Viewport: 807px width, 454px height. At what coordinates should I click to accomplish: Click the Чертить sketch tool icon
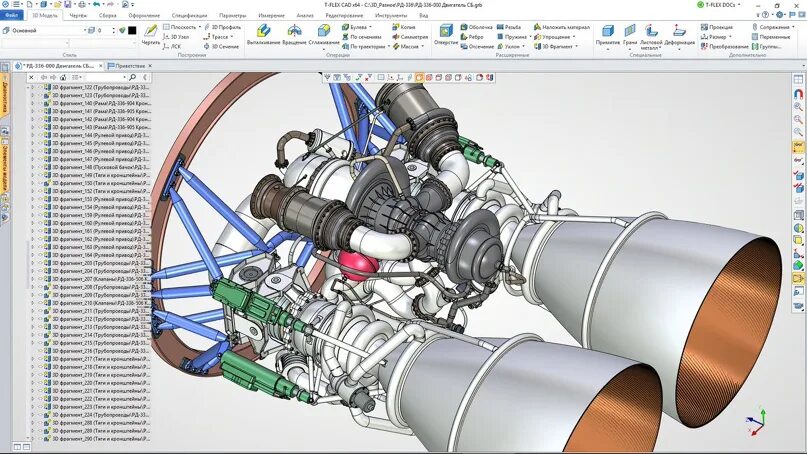click(150, 35)
